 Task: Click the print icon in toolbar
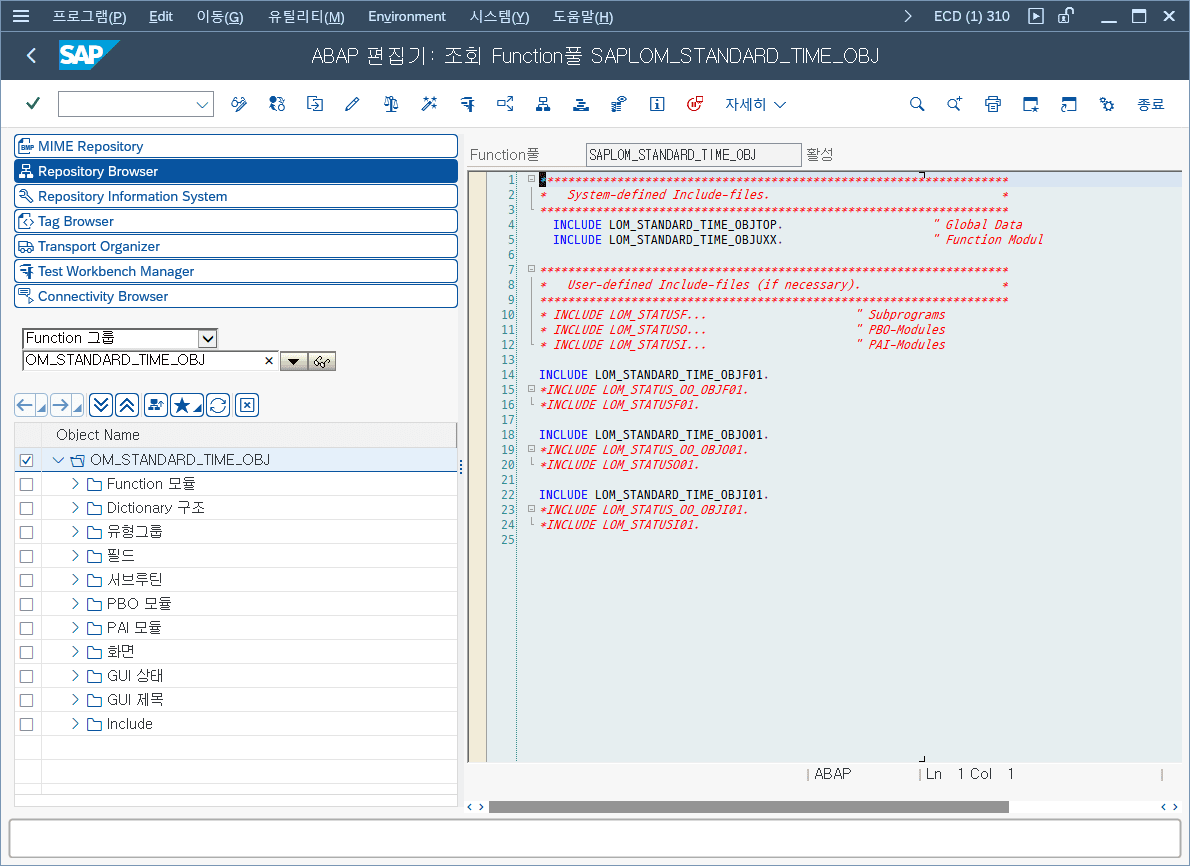tap(992, 104)
